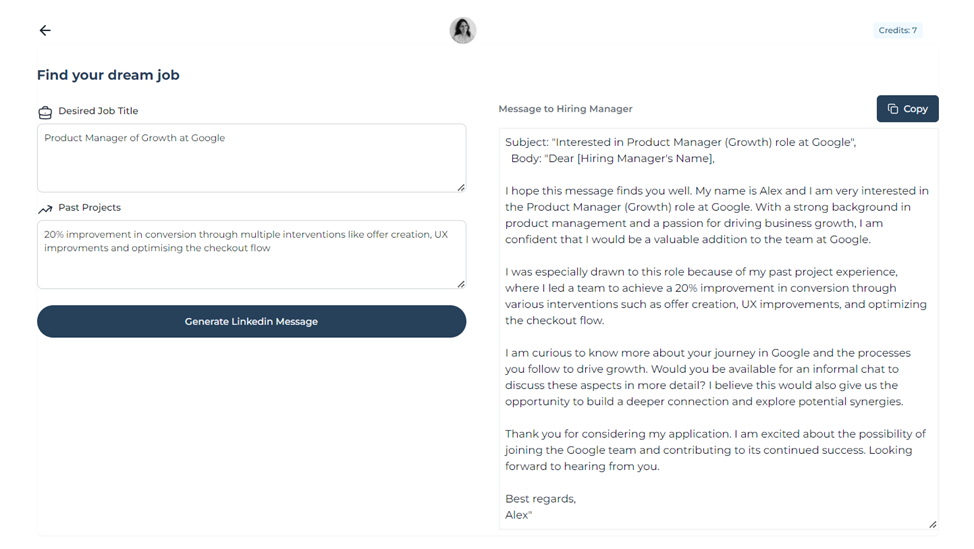Screen dimensions: 974x549
Task: Click the Subject line in the message
Action: coord(680,142)
